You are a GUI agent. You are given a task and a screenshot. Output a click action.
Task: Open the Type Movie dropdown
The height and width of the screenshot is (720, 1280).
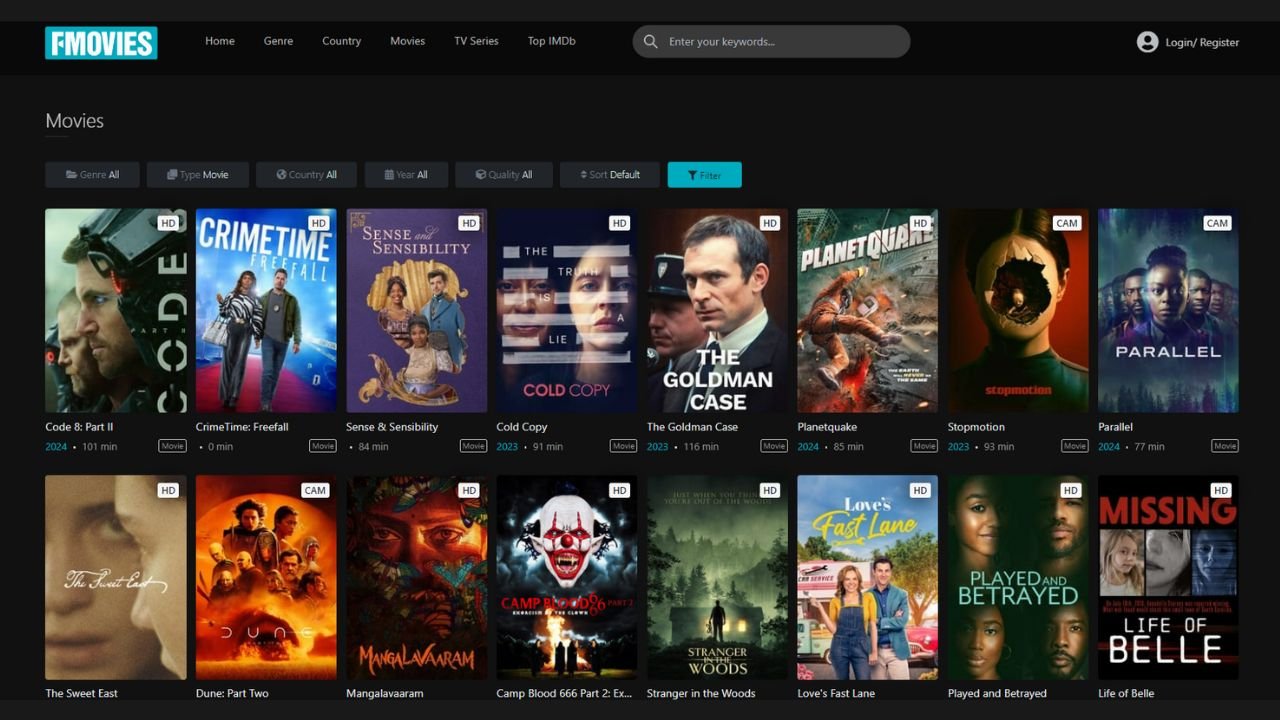[197, 174]
